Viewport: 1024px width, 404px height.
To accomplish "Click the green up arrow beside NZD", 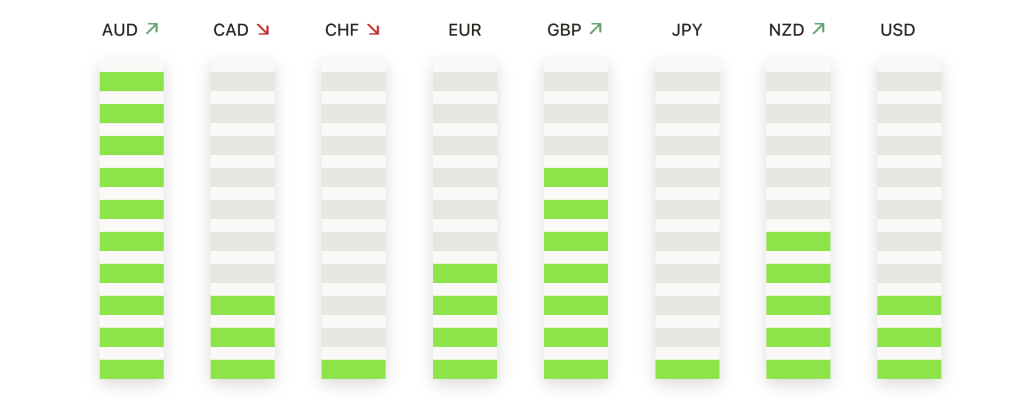I will 818,29.
